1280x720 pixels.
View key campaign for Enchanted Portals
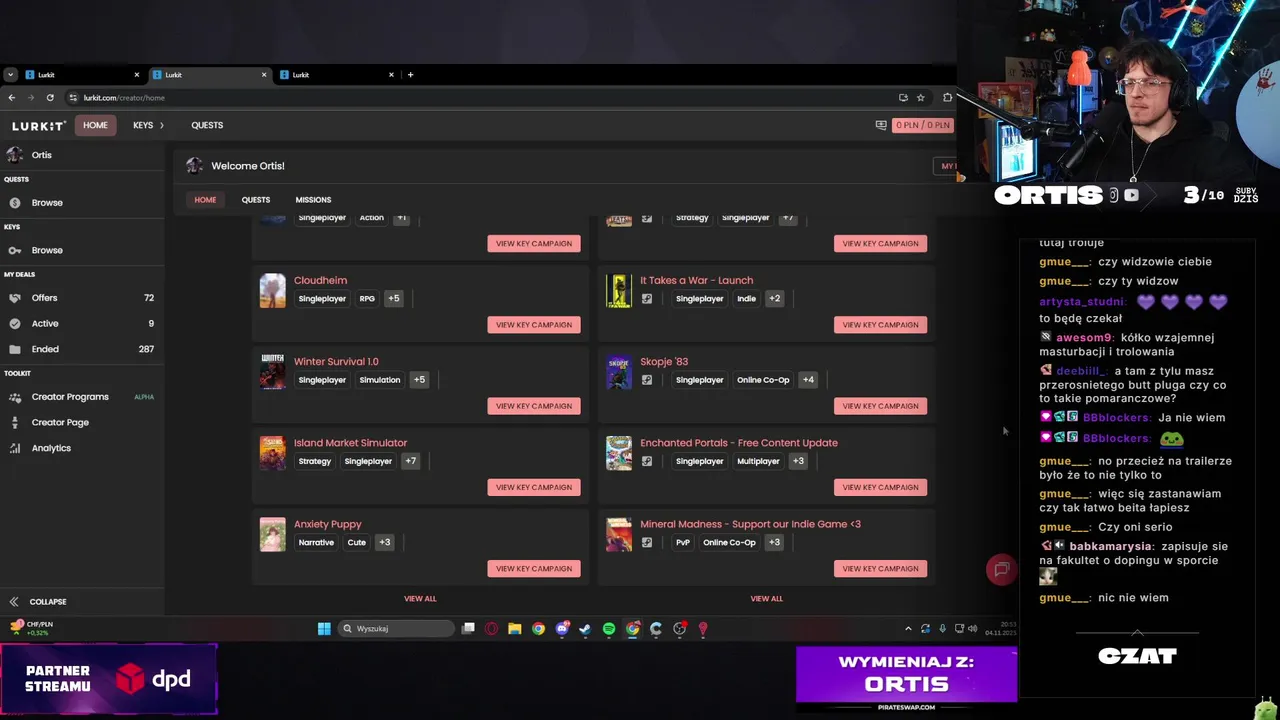(880, 487)
